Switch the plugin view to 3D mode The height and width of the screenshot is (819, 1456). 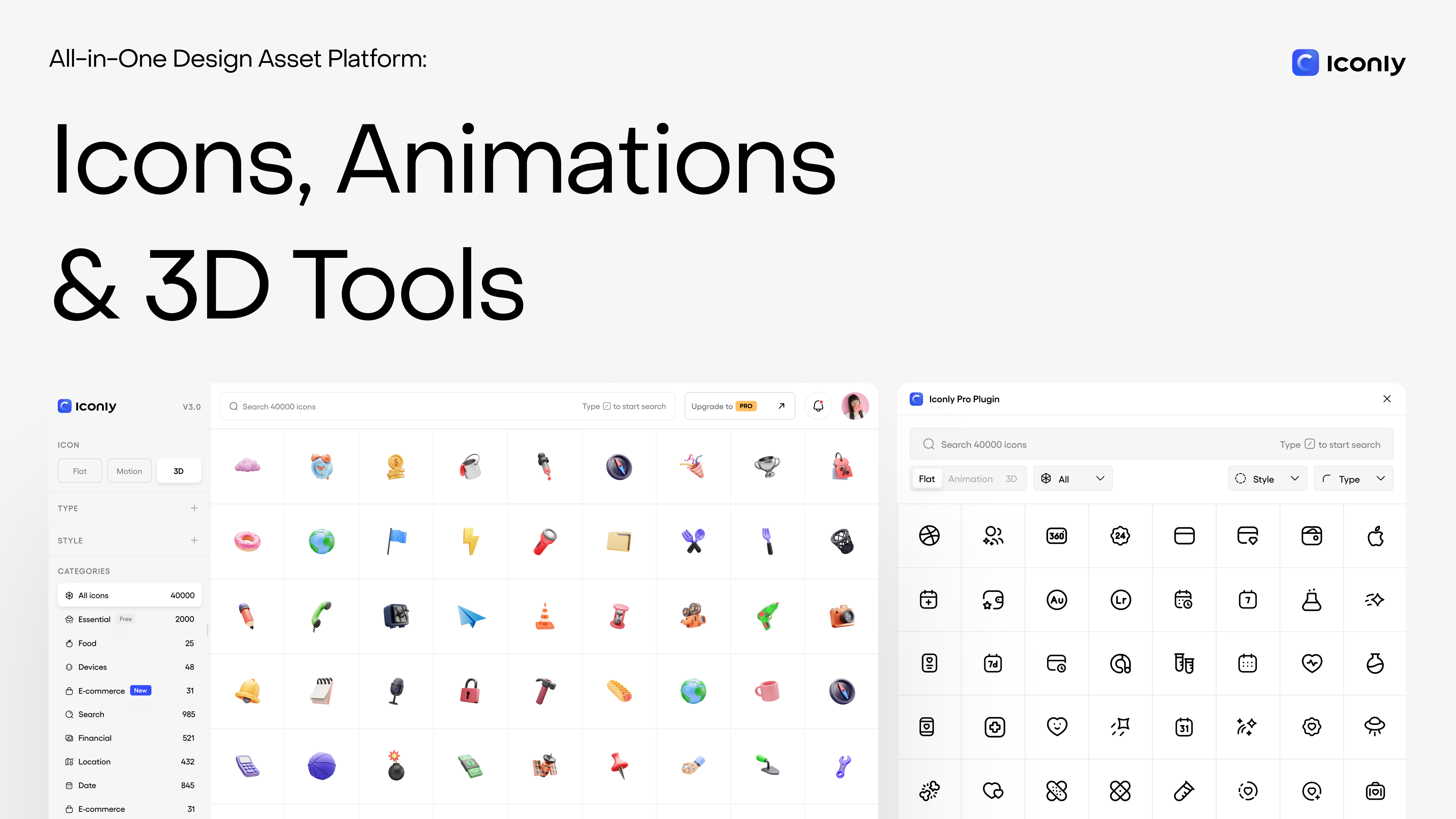[1011, 478]
